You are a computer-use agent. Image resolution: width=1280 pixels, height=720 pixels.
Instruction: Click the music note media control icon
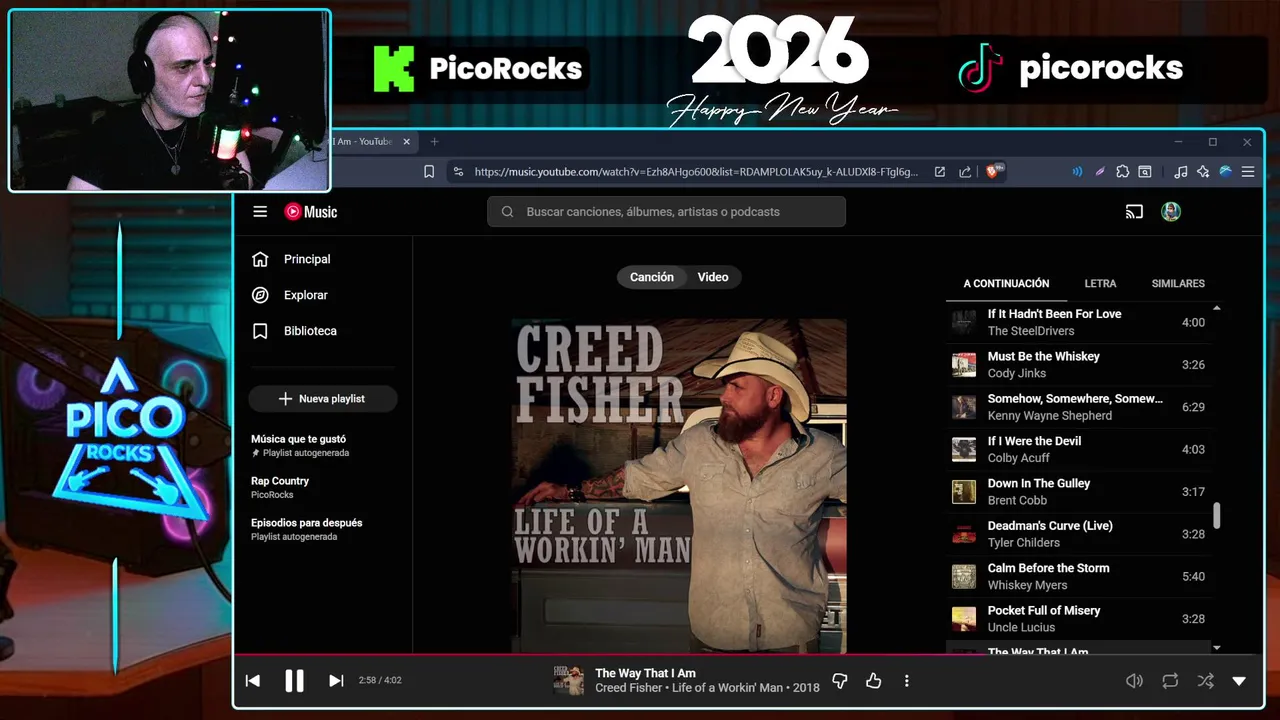(1180, 172)
